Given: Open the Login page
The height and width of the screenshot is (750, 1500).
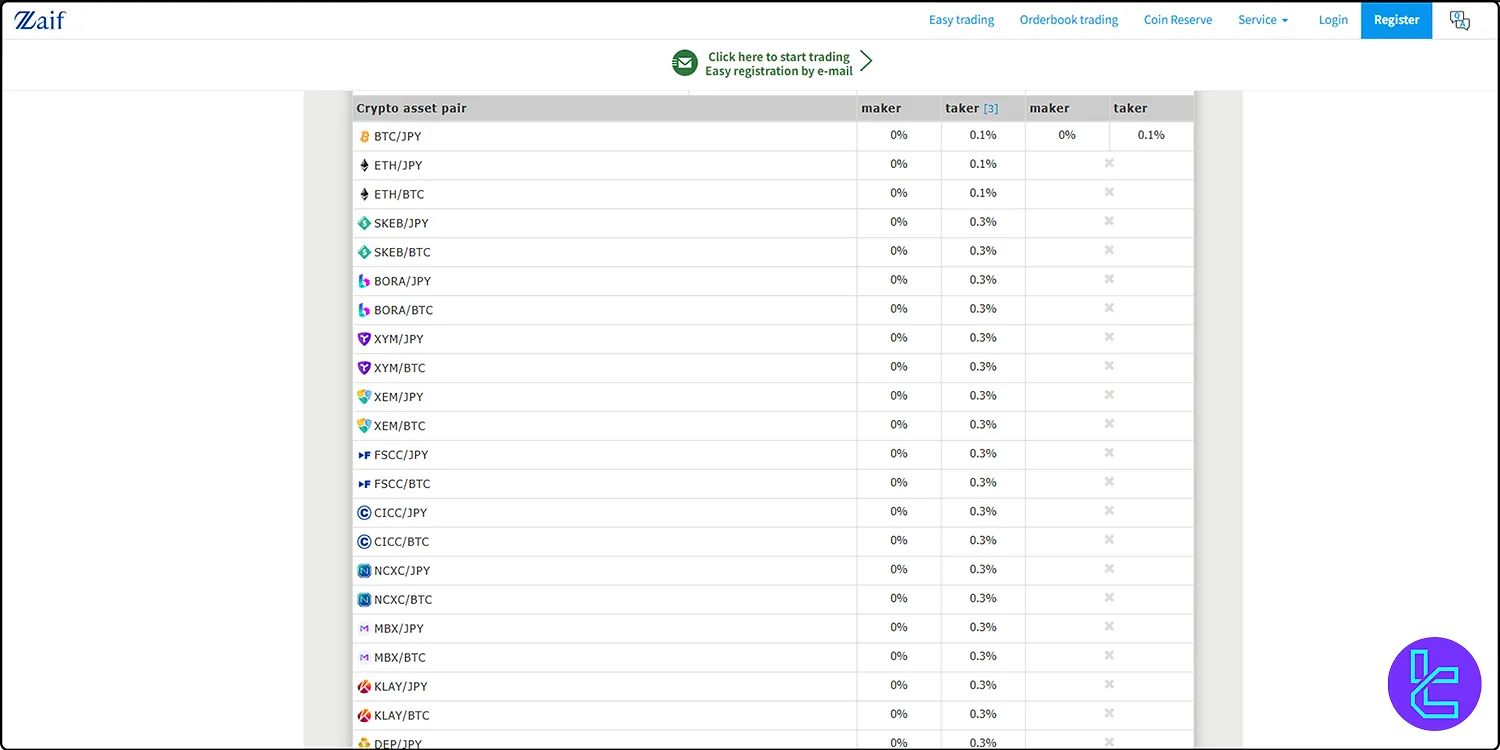Looking at the screenshot, I should pos(1333,20).
